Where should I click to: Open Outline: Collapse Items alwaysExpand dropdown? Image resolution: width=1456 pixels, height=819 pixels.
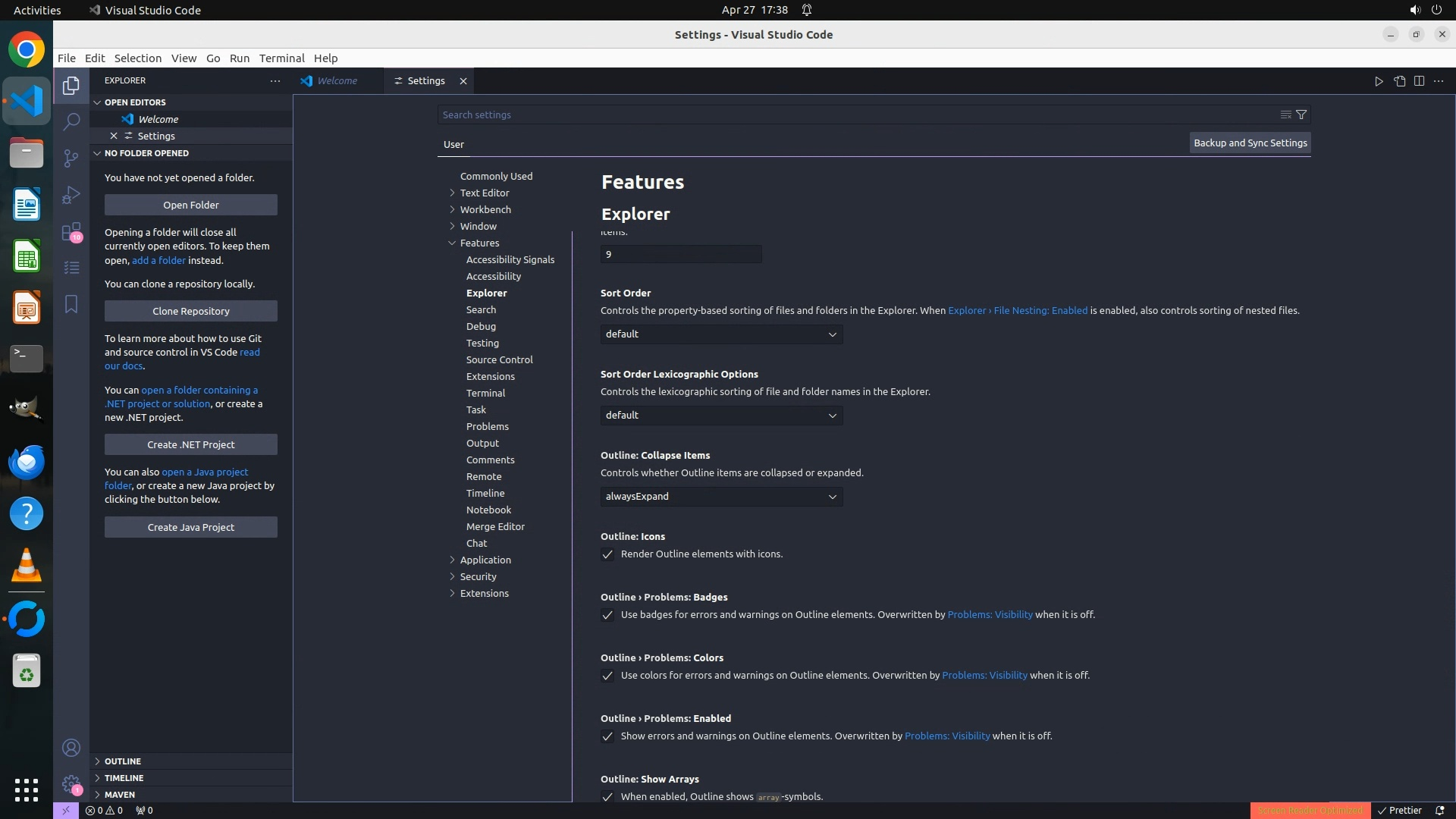[x=721, y=497]
